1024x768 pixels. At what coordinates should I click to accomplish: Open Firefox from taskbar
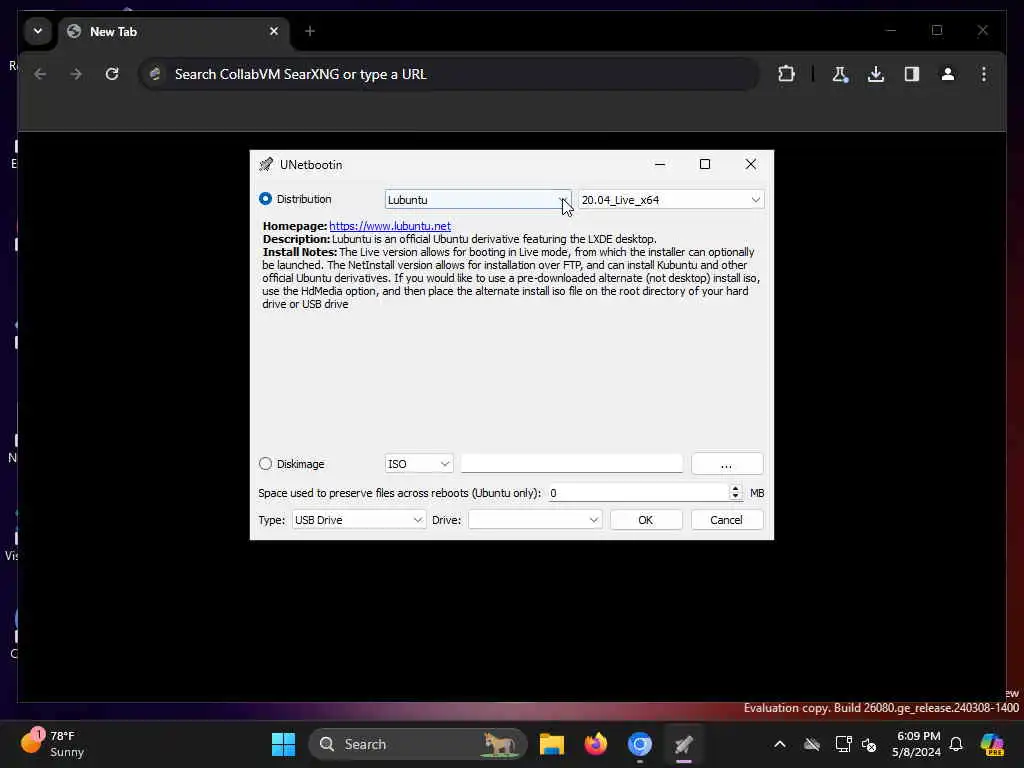(596, 744)
